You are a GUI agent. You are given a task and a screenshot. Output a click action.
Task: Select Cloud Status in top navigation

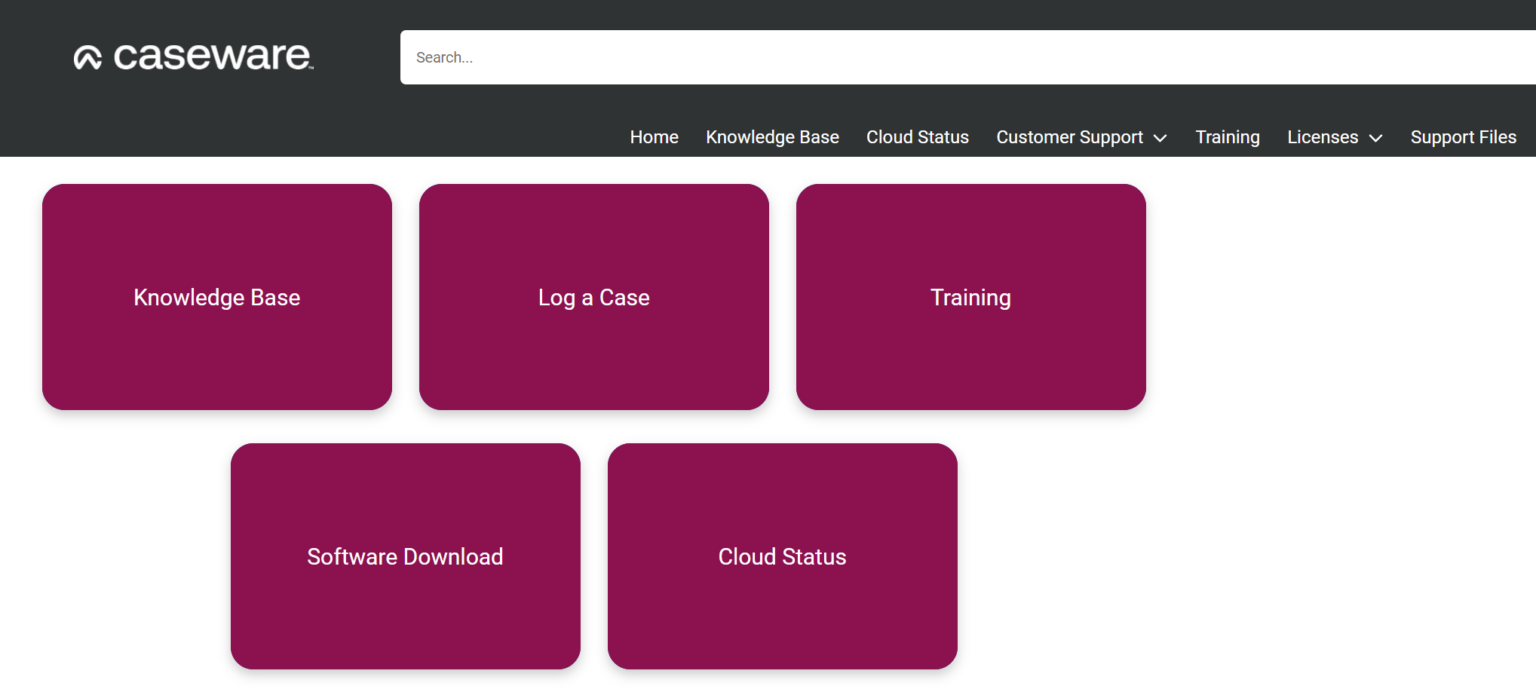[917, 137]
